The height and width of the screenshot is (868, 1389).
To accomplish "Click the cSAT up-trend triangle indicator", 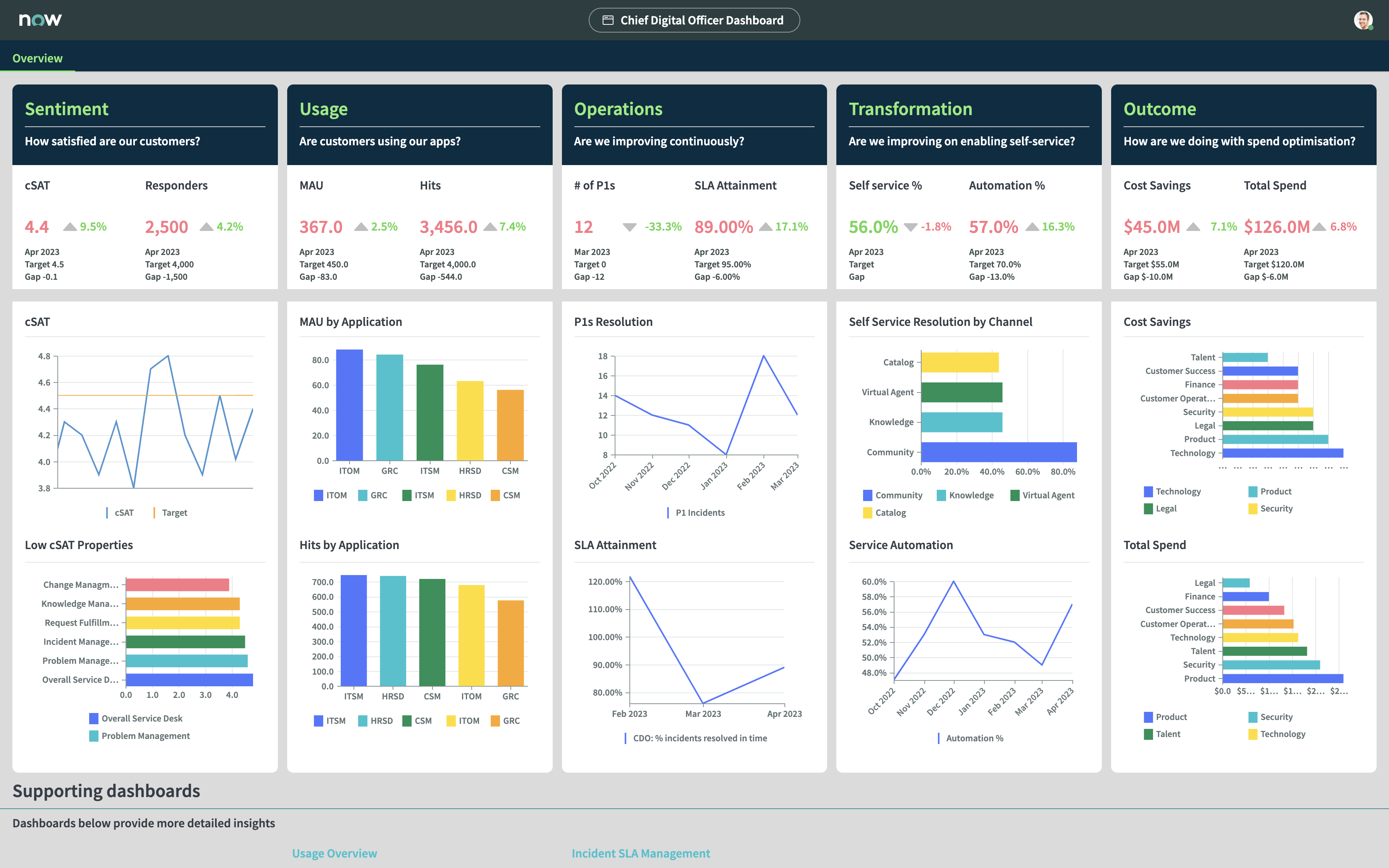I will [70, 227].
